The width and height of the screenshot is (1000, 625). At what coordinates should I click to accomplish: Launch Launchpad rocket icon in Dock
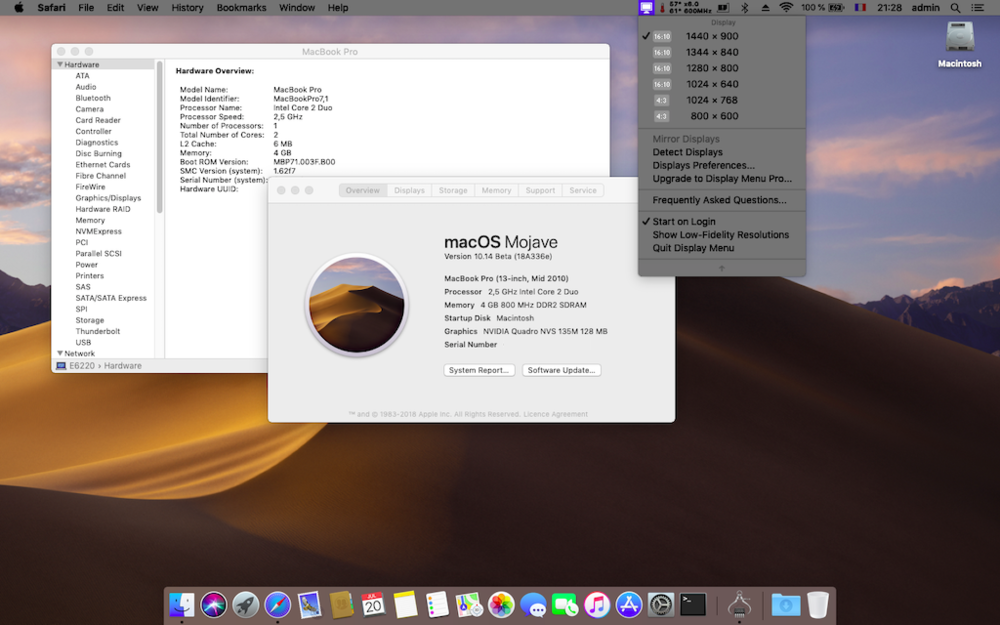(245, 604)
